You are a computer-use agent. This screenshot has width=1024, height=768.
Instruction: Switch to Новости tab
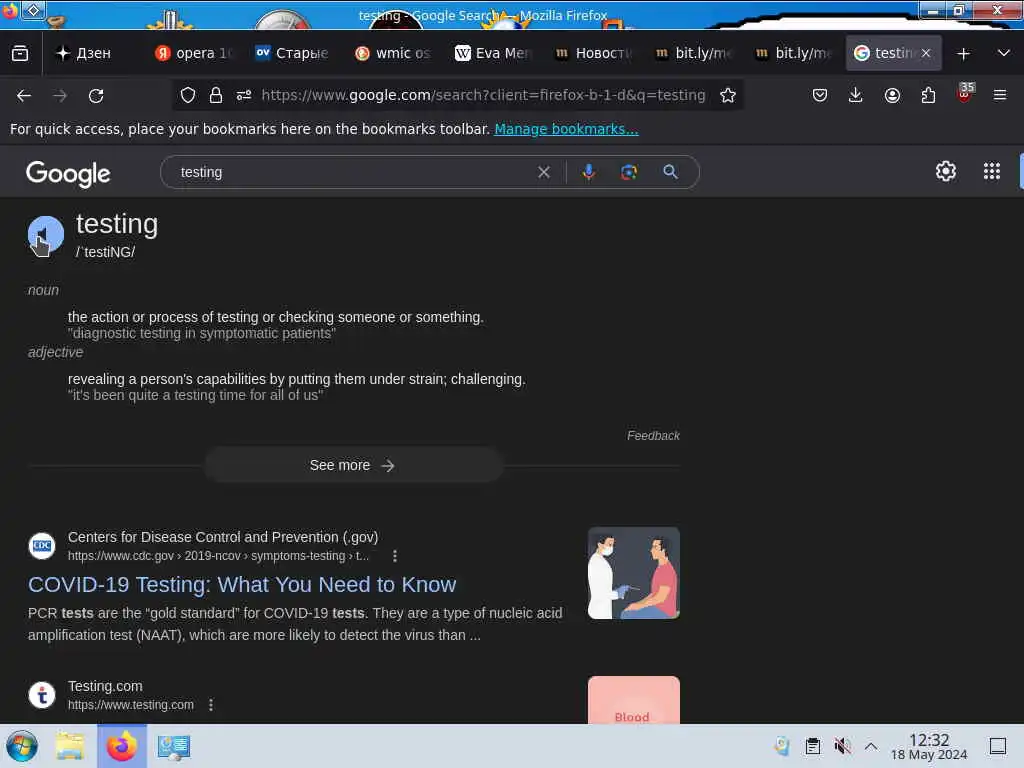[x=593, y=53]
